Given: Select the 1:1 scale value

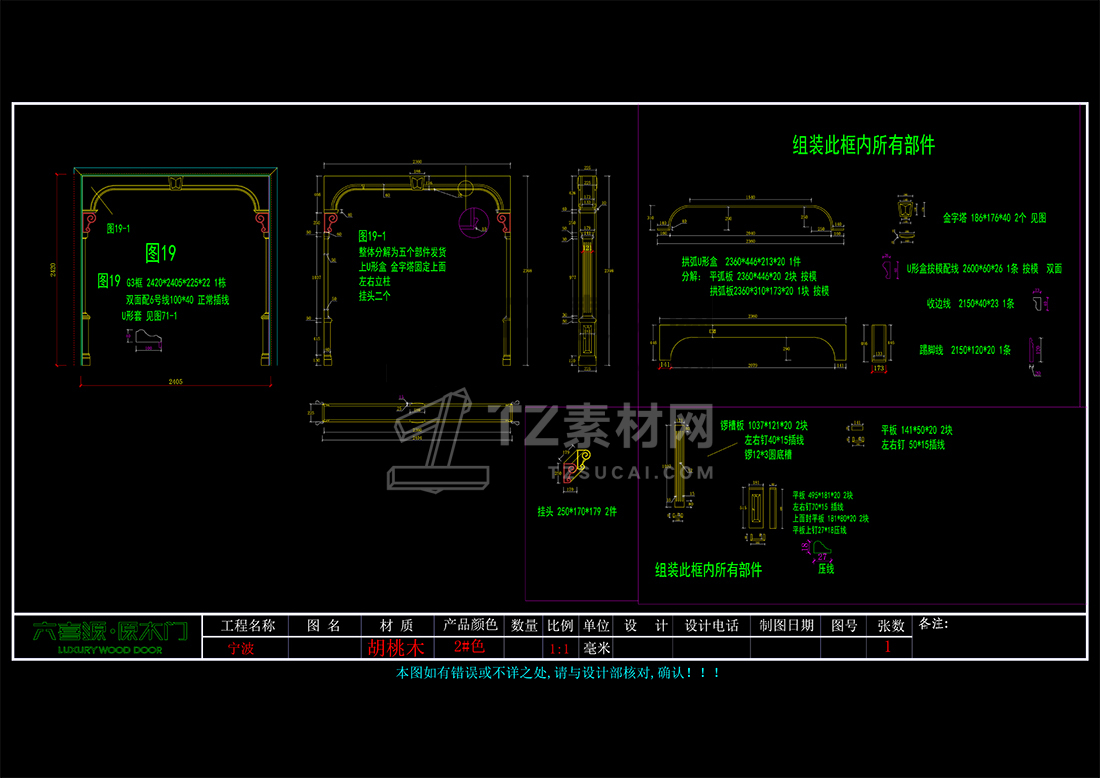Looking at the screenshot, I should pyautogui.click(x=560, y=649).
